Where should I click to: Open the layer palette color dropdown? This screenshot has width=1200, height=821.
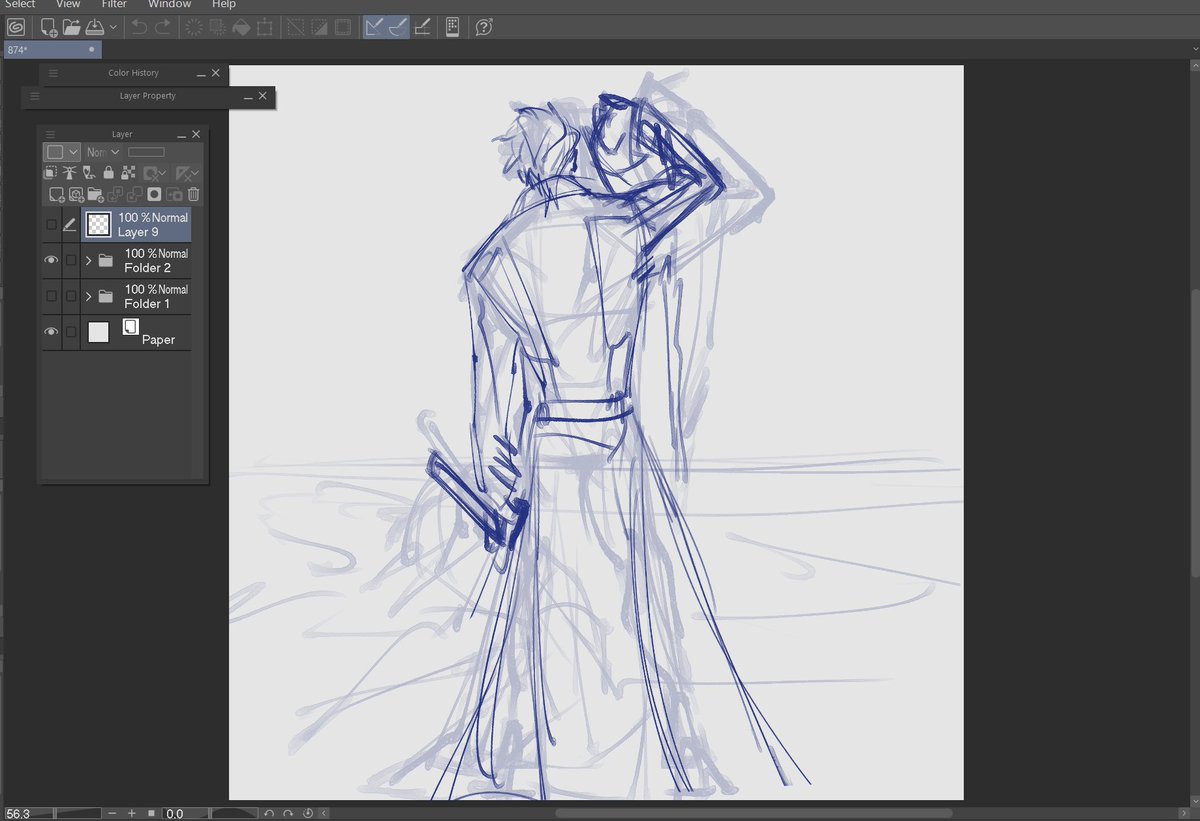tap(62, 152)
